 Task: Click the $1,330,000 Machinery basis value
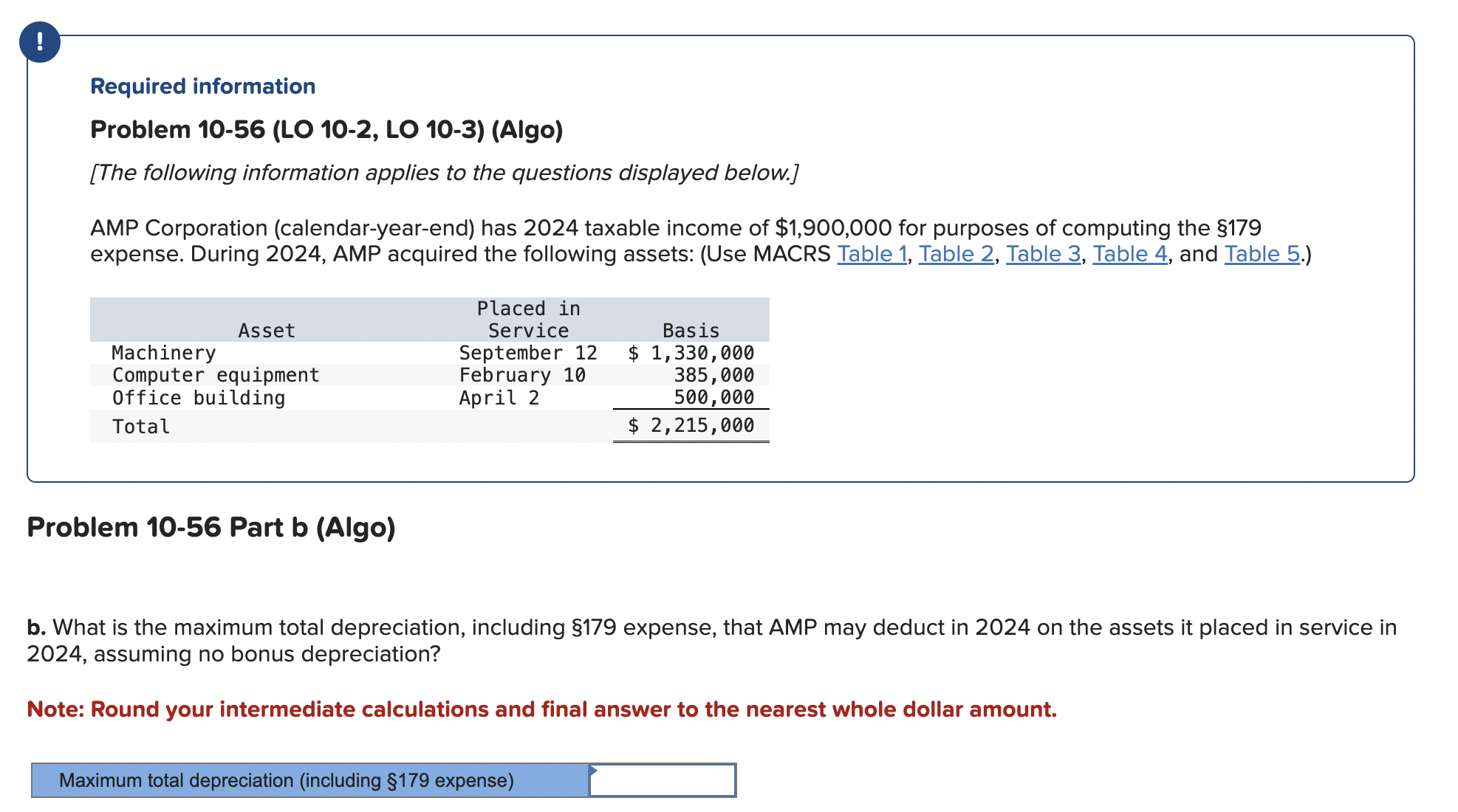pyautogui.click(x=690, y=353)
